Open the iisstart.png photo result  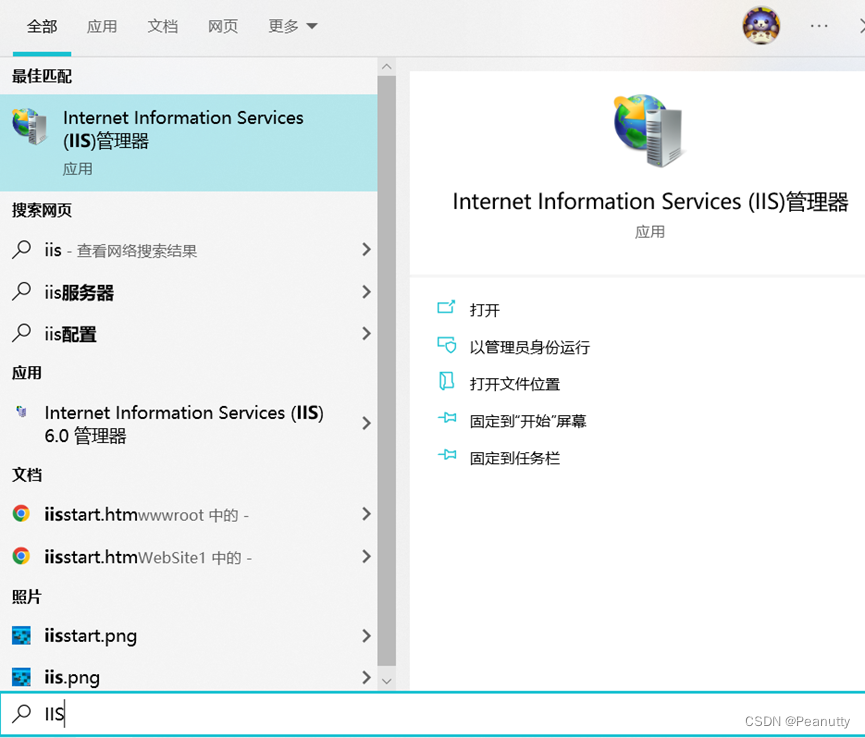pyautogui.click(x=189, y=636)
